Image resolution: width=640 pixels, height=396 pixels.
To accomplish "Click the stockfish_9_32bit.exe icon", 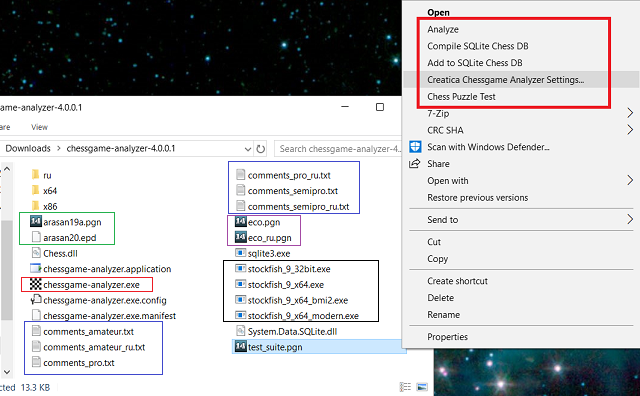I will pyautogui.click(x=241, y=268).
